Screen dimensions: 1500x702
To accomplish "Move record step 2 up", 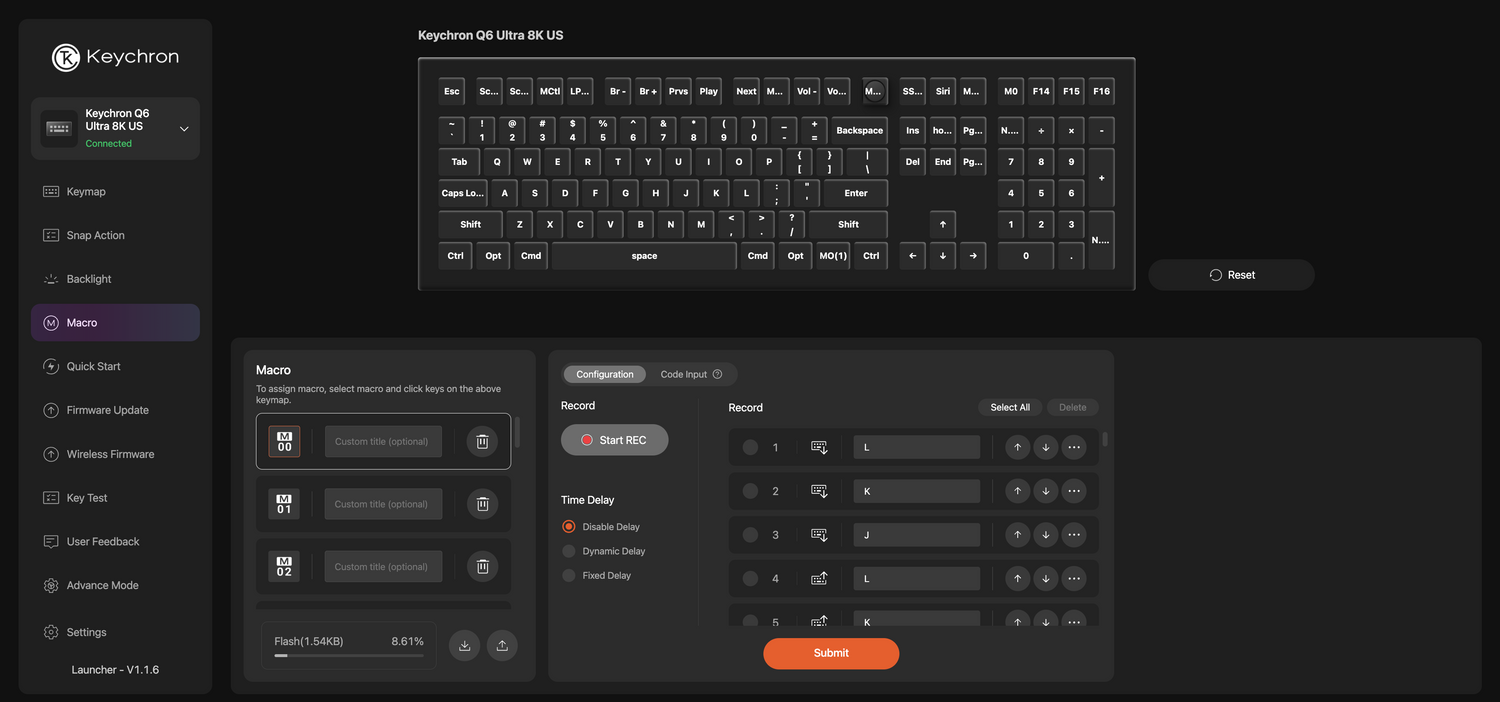I will click(x=1017, y=491).
